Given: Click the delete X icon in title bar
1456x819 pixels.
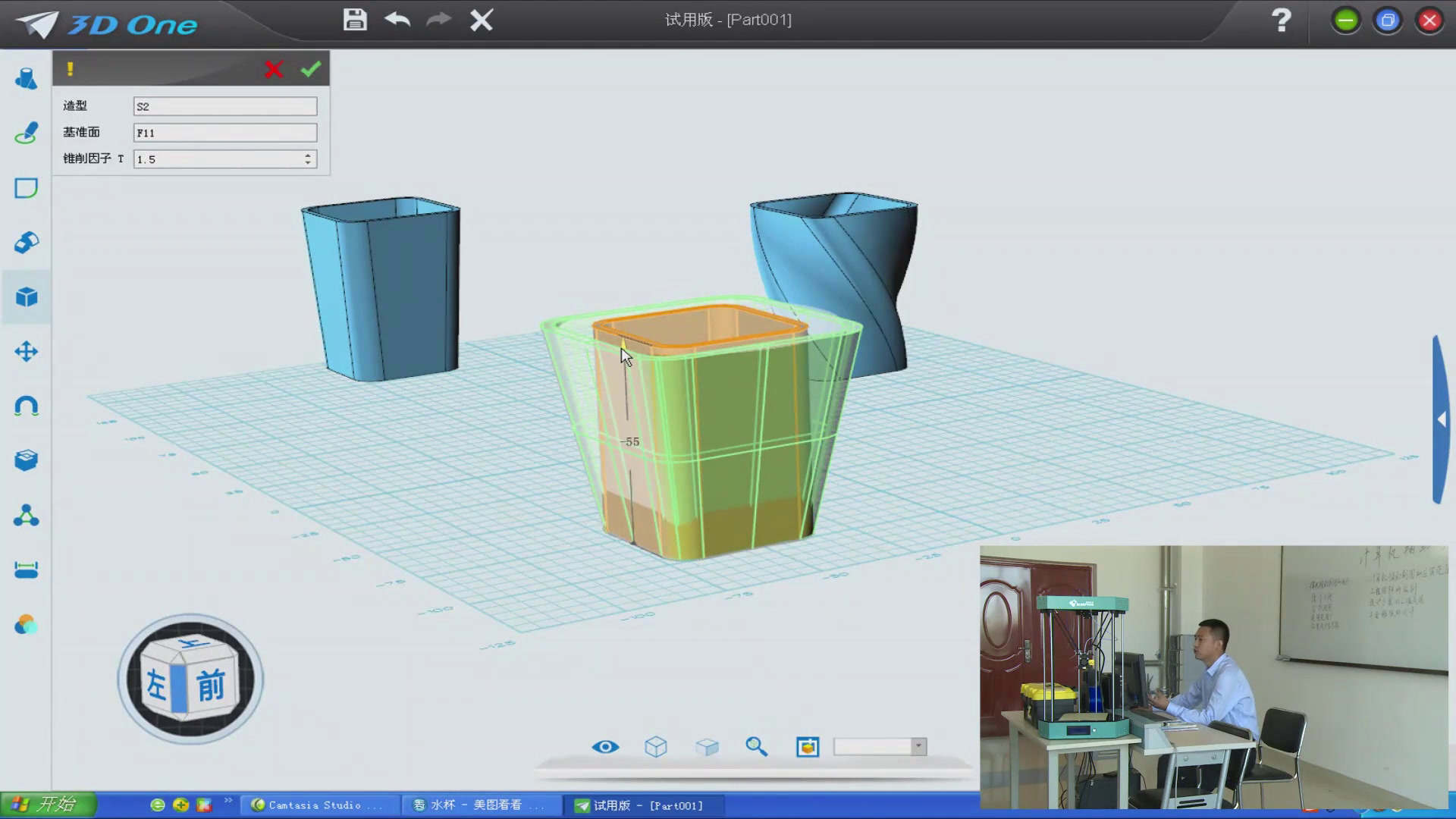Looking at the screenshot, I should (482, 20).
